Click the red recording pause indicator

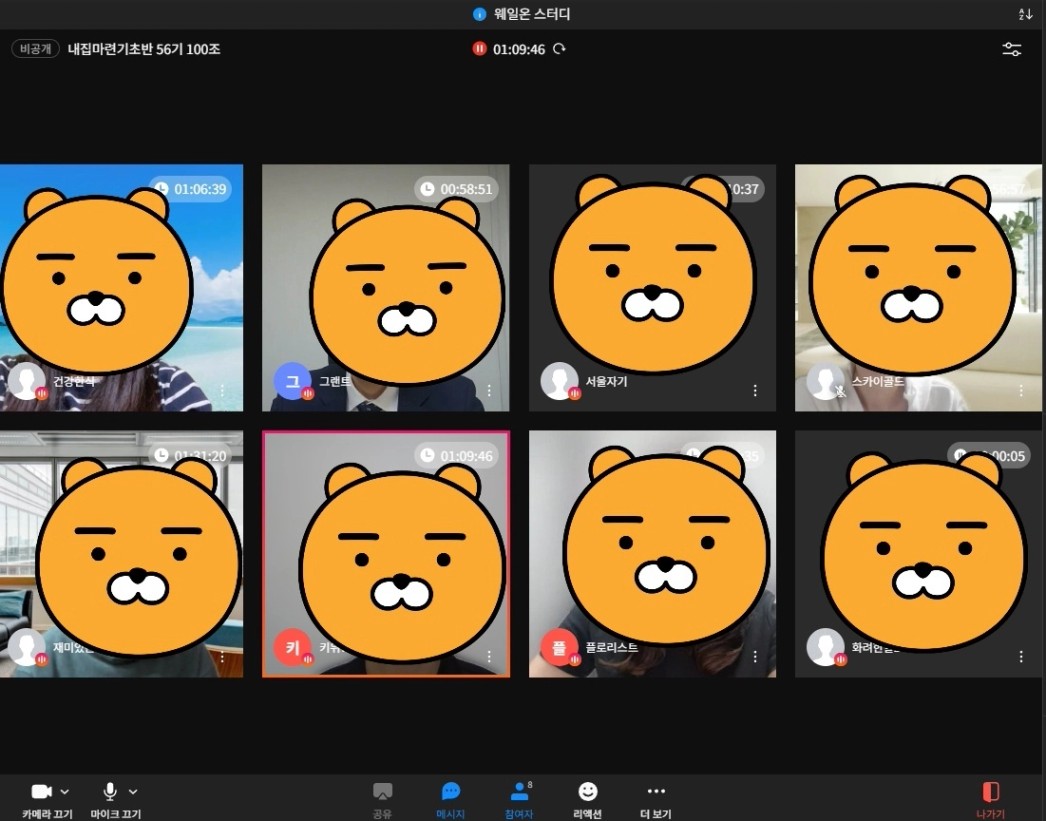[x=479, y=49]
